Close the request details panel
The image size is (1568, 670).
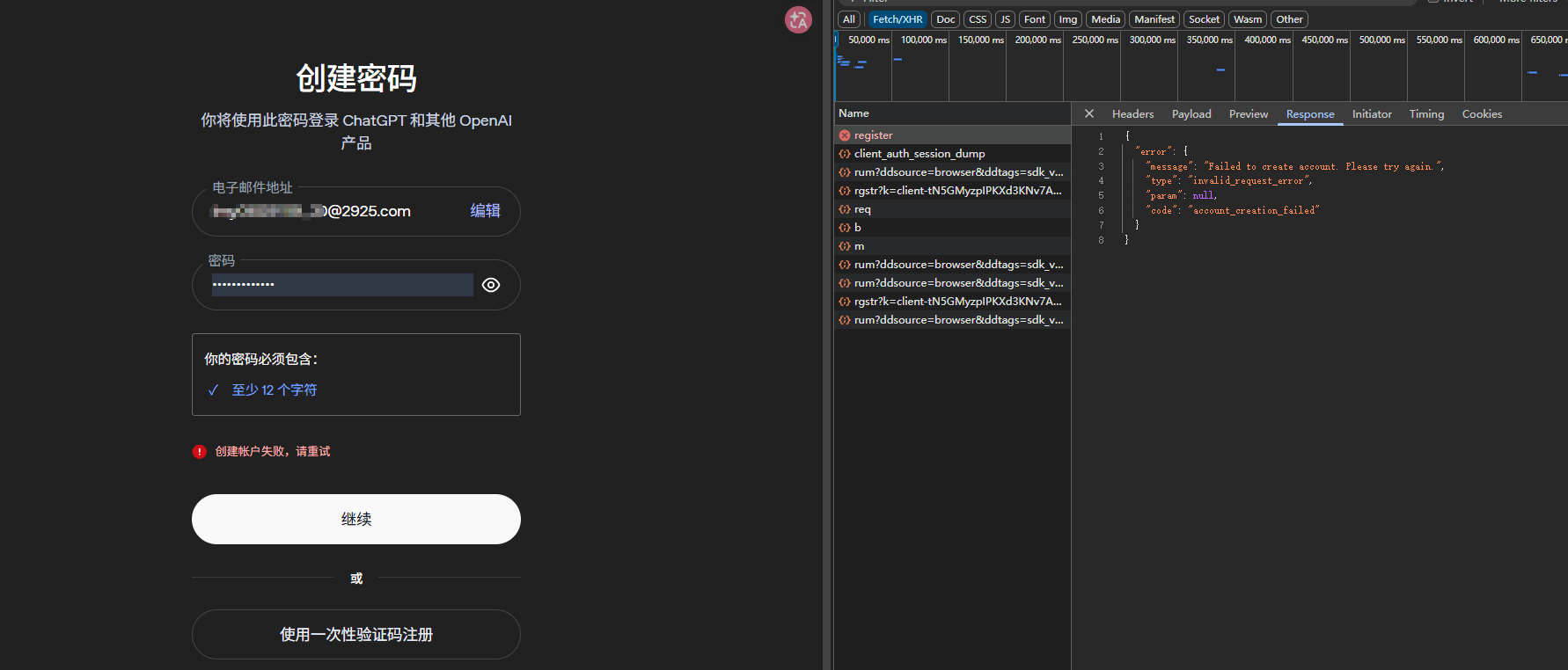click(1089, 113)
